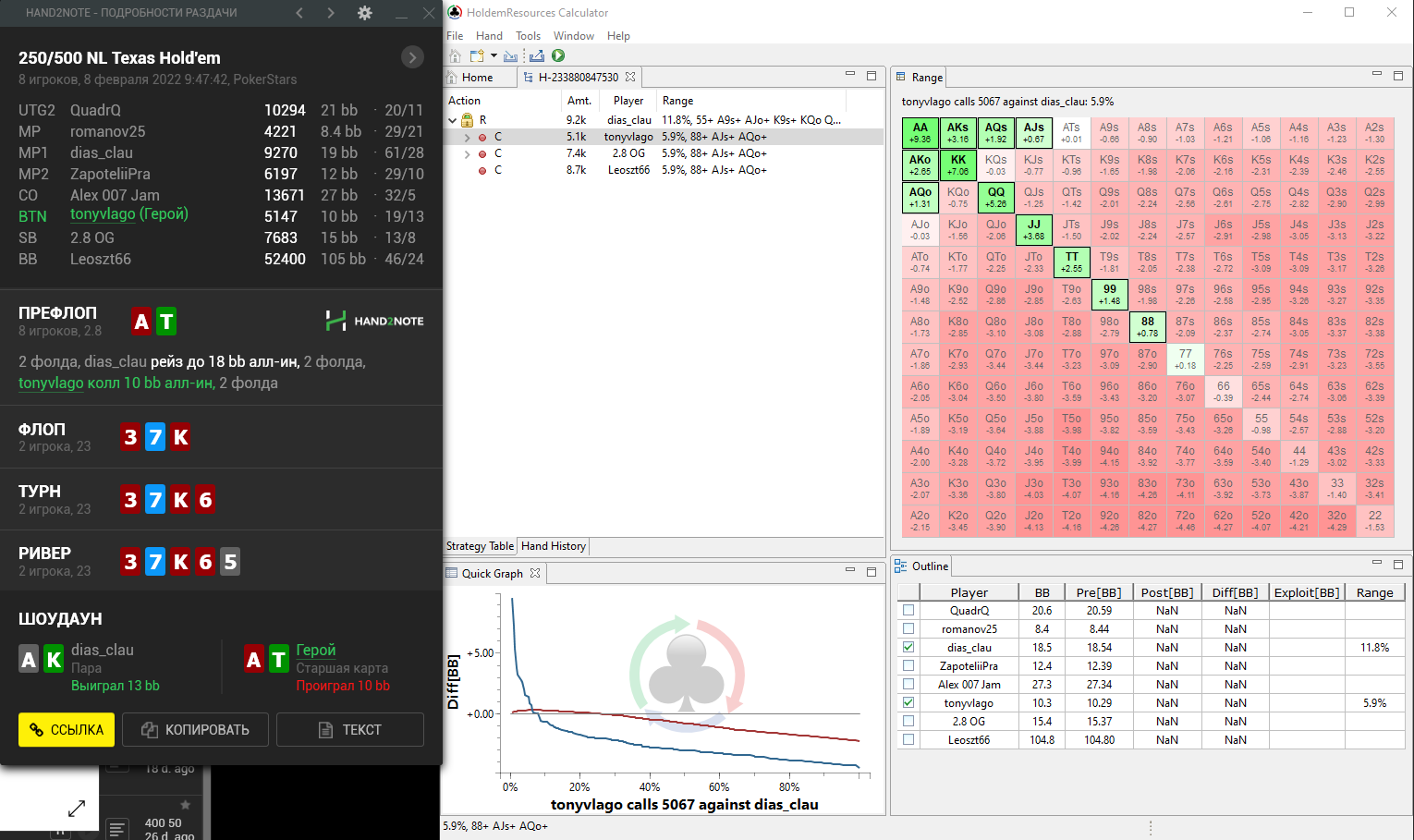Viewport: 1414px width, 840px height.
Task: Maximize the Outline panel
Action: coord(1398,564)
